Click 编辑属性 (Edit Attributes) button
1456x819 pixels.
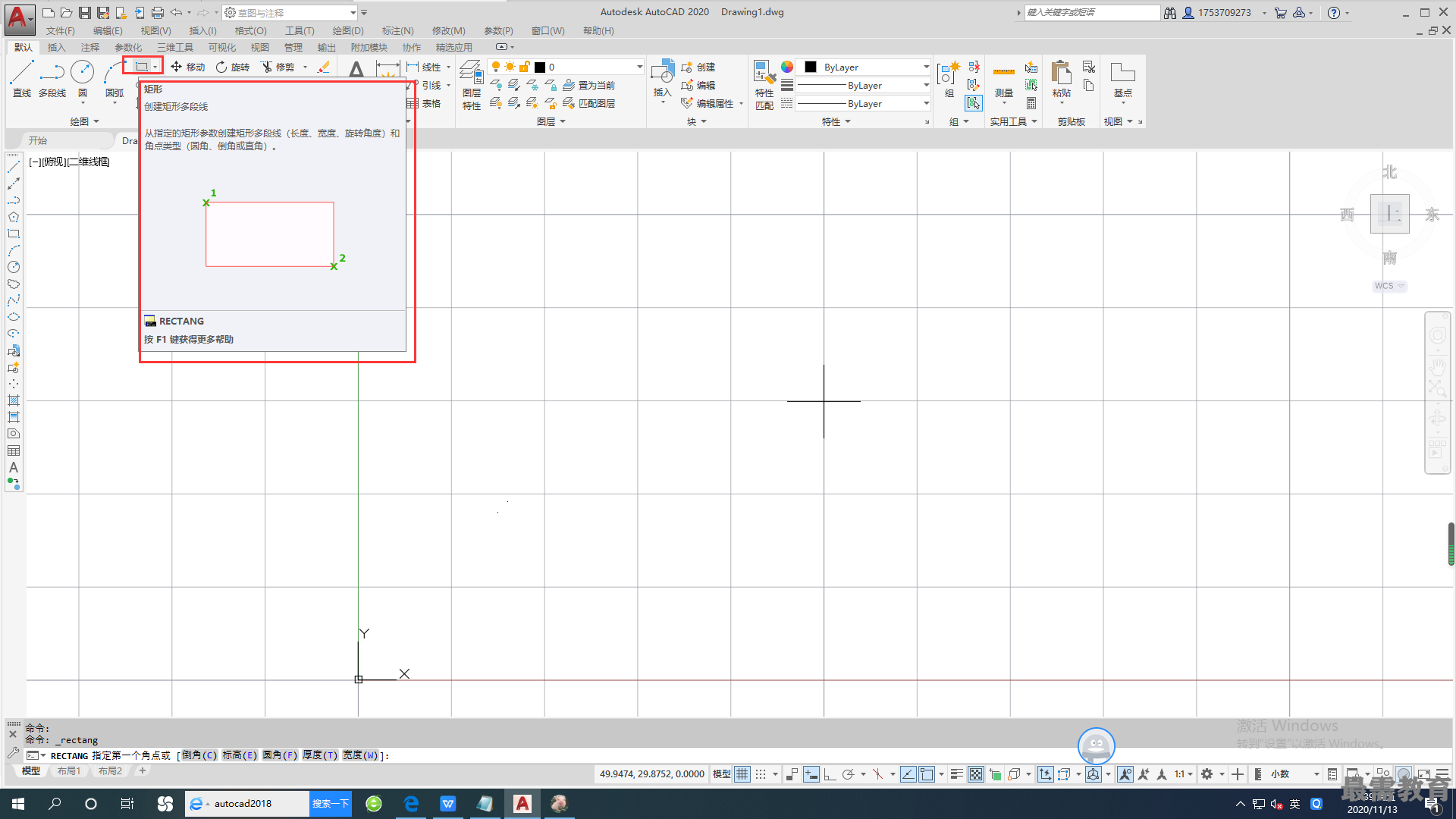pos(708,103)
